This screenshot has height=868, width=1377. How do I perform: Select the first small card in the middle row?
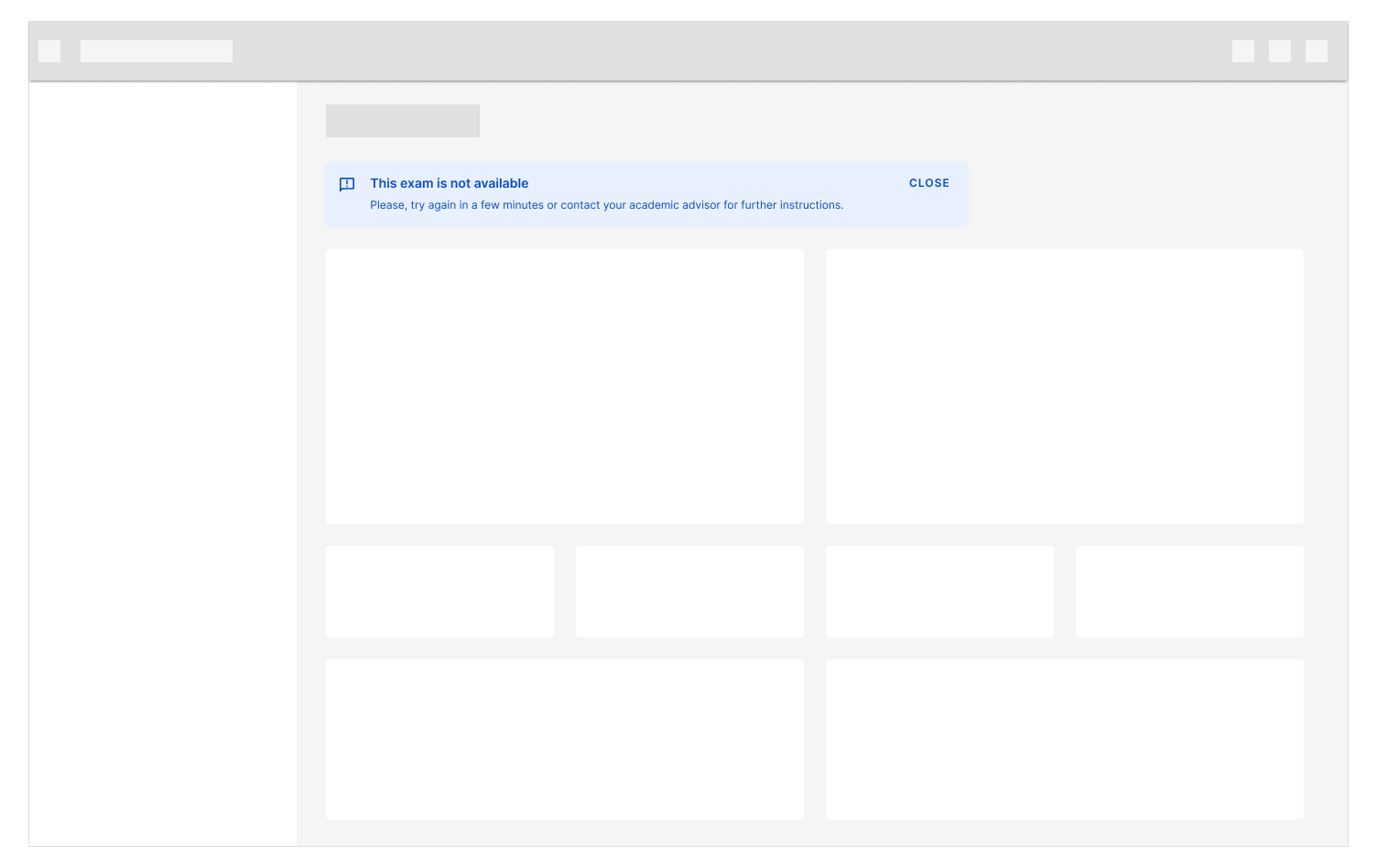click(439, 591)
